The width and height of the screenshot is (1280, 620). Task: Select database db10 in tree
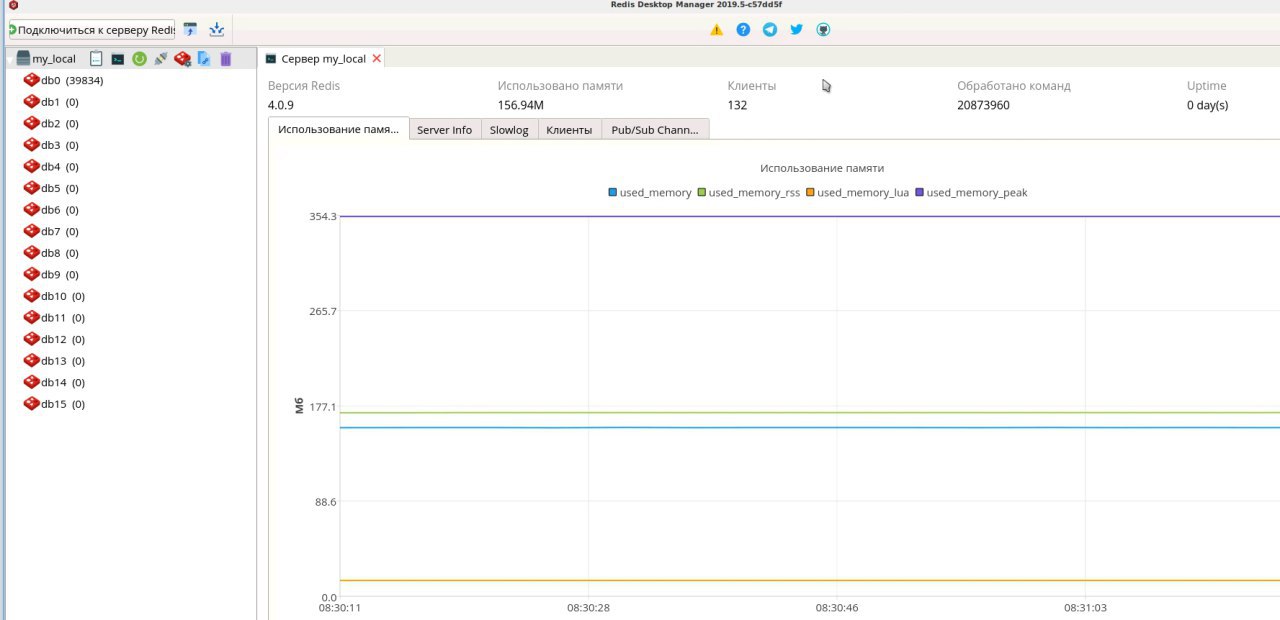pyautogui.click(x=55, y=296)
